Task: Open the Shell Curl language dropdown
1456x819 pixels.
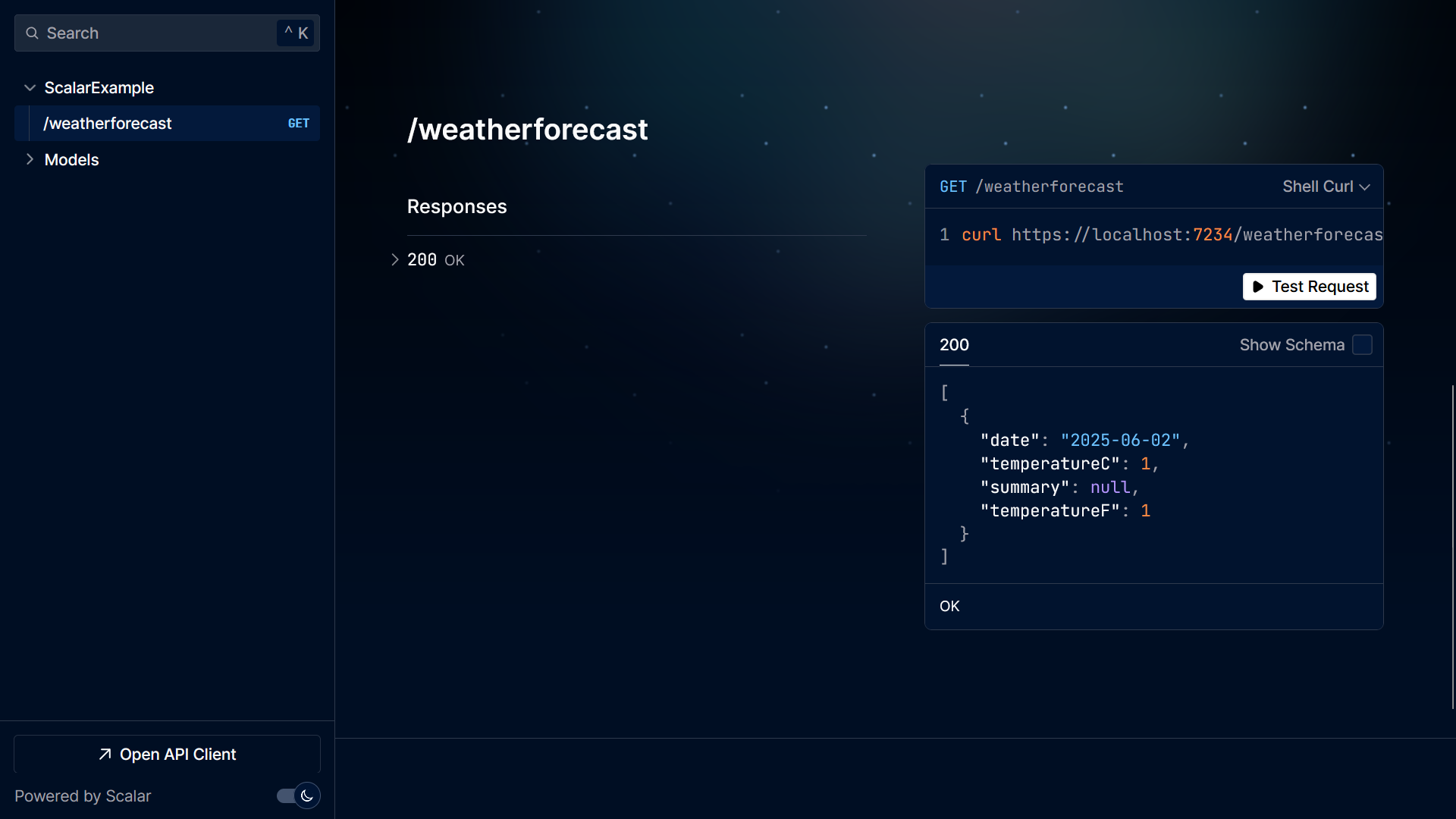Action: [x=1326, y=187]
